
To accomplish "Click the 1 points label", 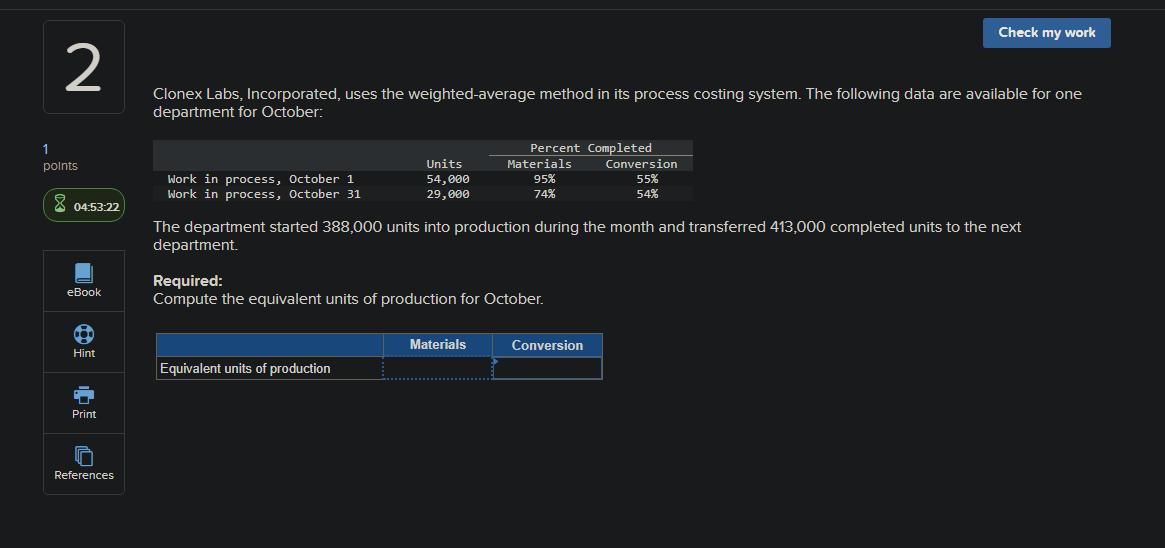I will (x=60, y=157).
